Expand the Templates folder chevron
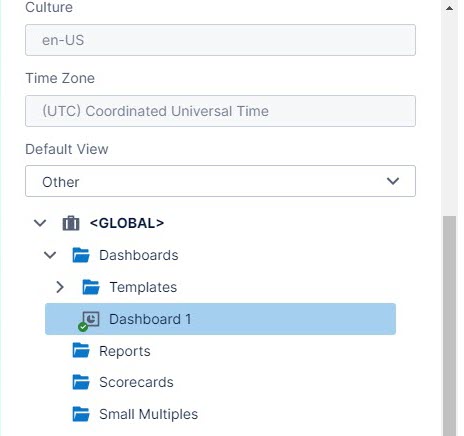Image resolution: width=464 pixels, height=436 pixels. (x=60, y=287)
